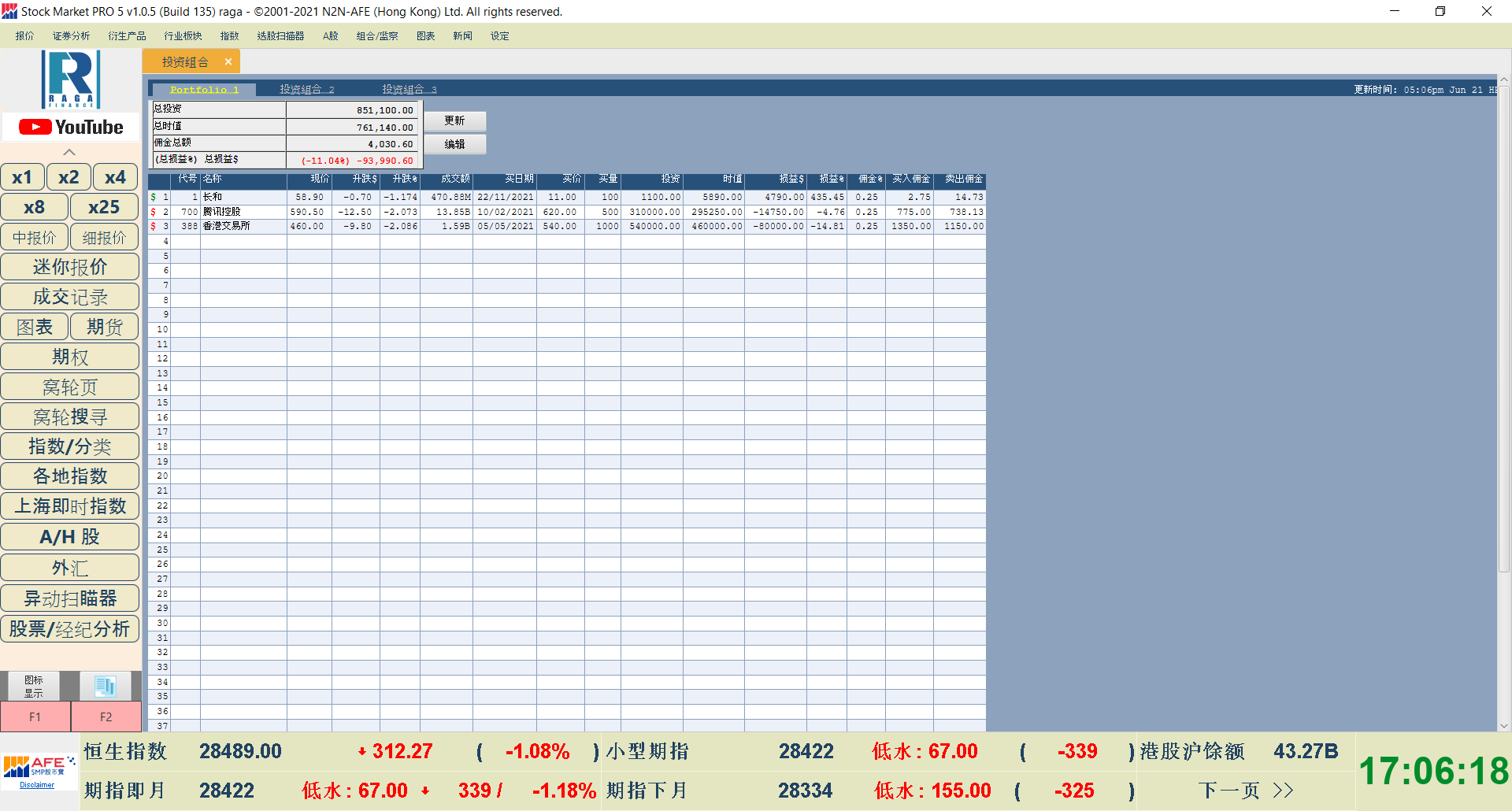Screen dimensions: 1512x811
Task: Click the 更新 update button
Action: click(454, 120)
